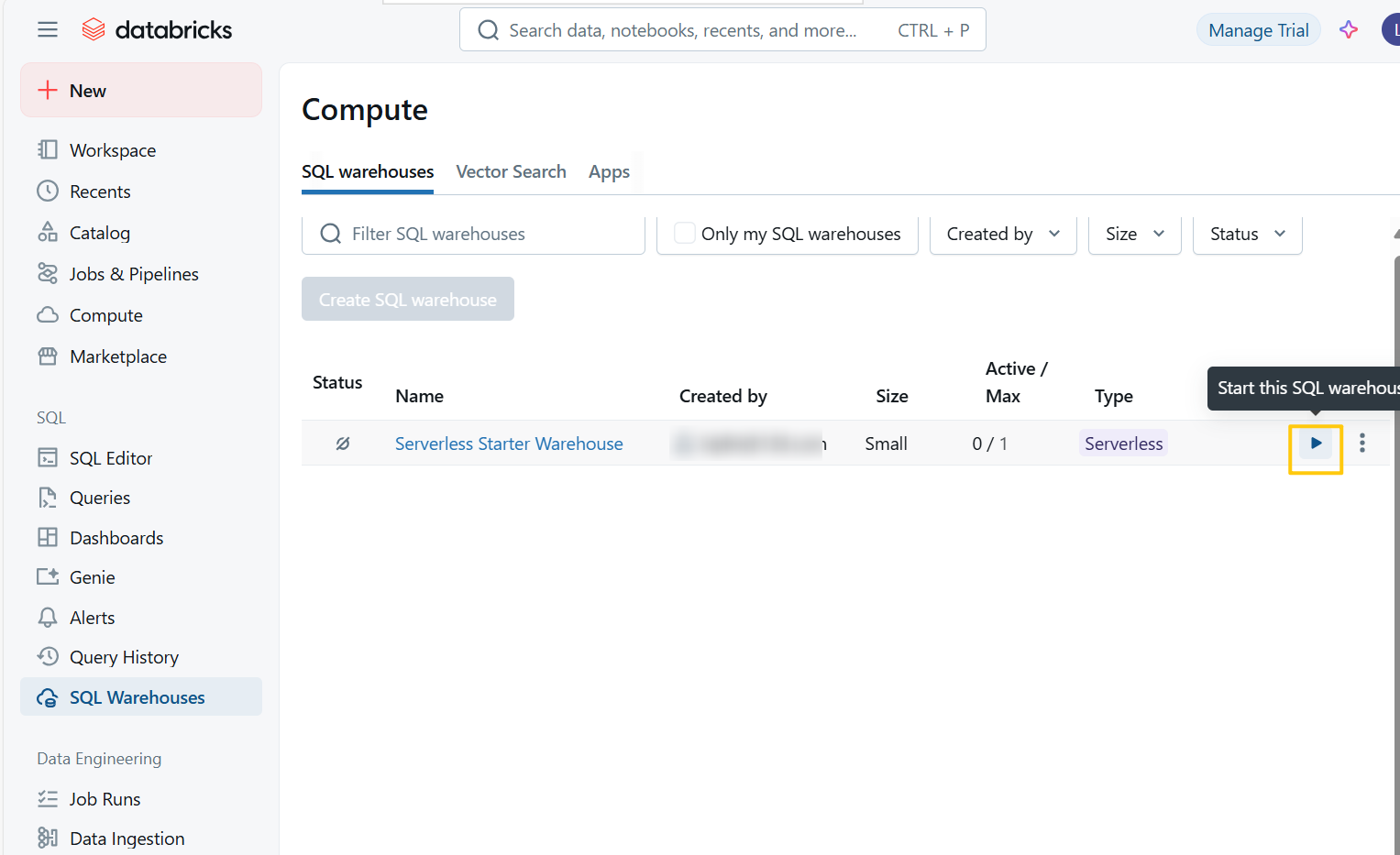This screenshot has height=855, width=1400.
Task: Click the Databricks logo
Action: 157,30
